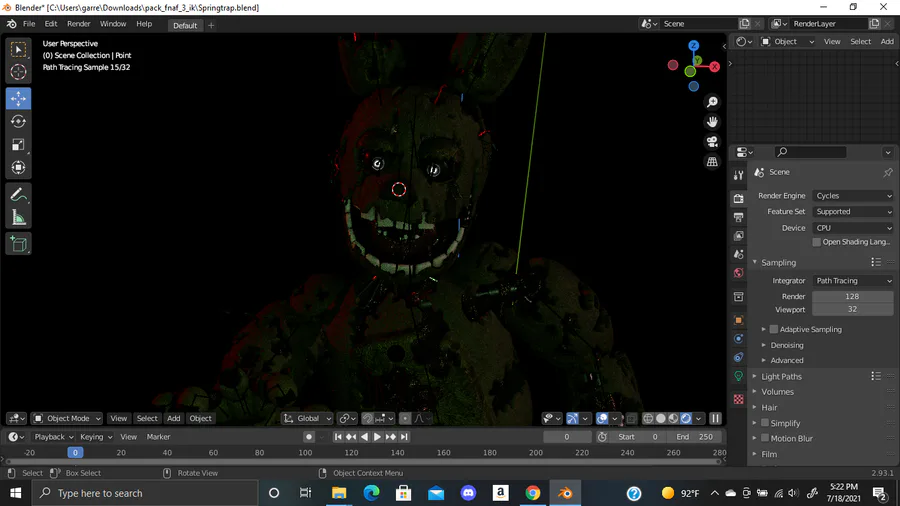Activate the Rotate tool
The height and width of the screenshot is (506, 900).
(x=18, y=121)
